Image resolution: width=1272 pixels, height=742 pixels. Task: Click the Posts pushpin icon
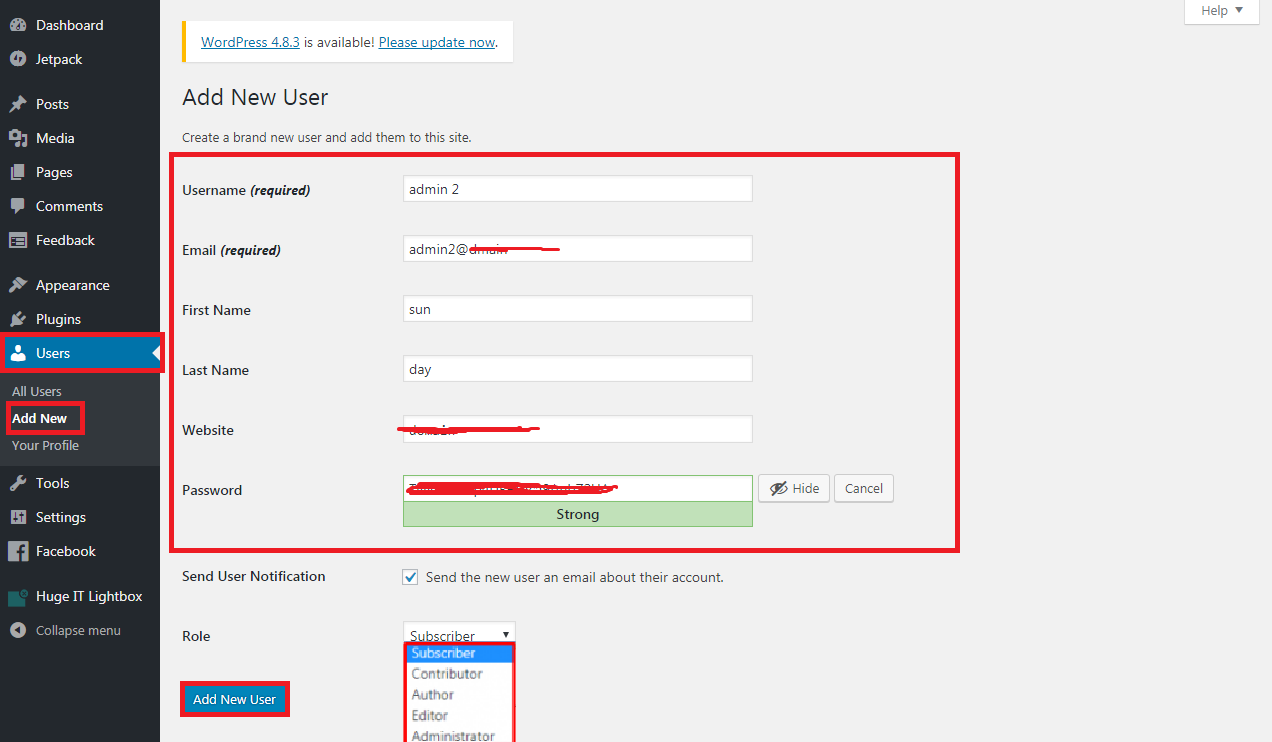pos(17,104)
